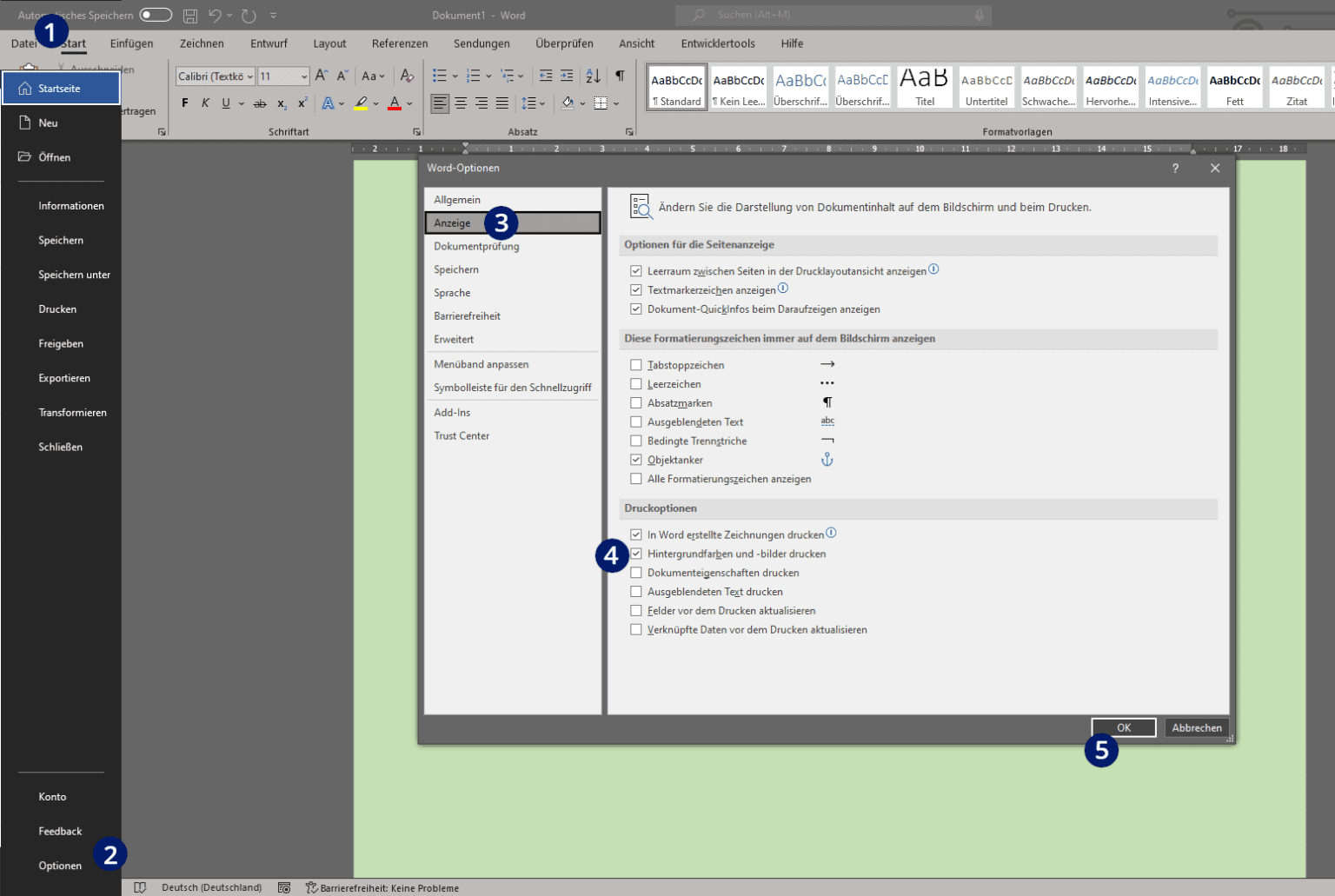Click the sort A-Z icon

[593, 76]
